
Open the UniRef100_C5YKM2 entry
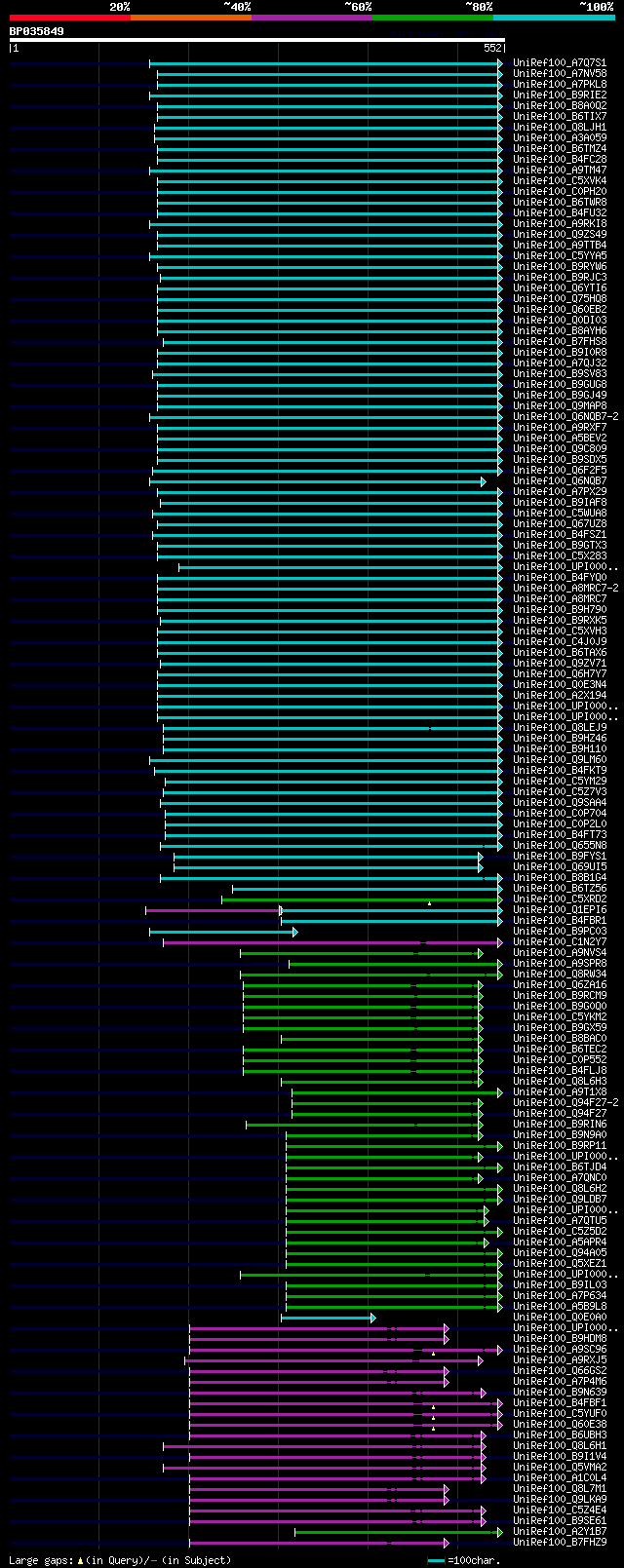coord(560,1017)
